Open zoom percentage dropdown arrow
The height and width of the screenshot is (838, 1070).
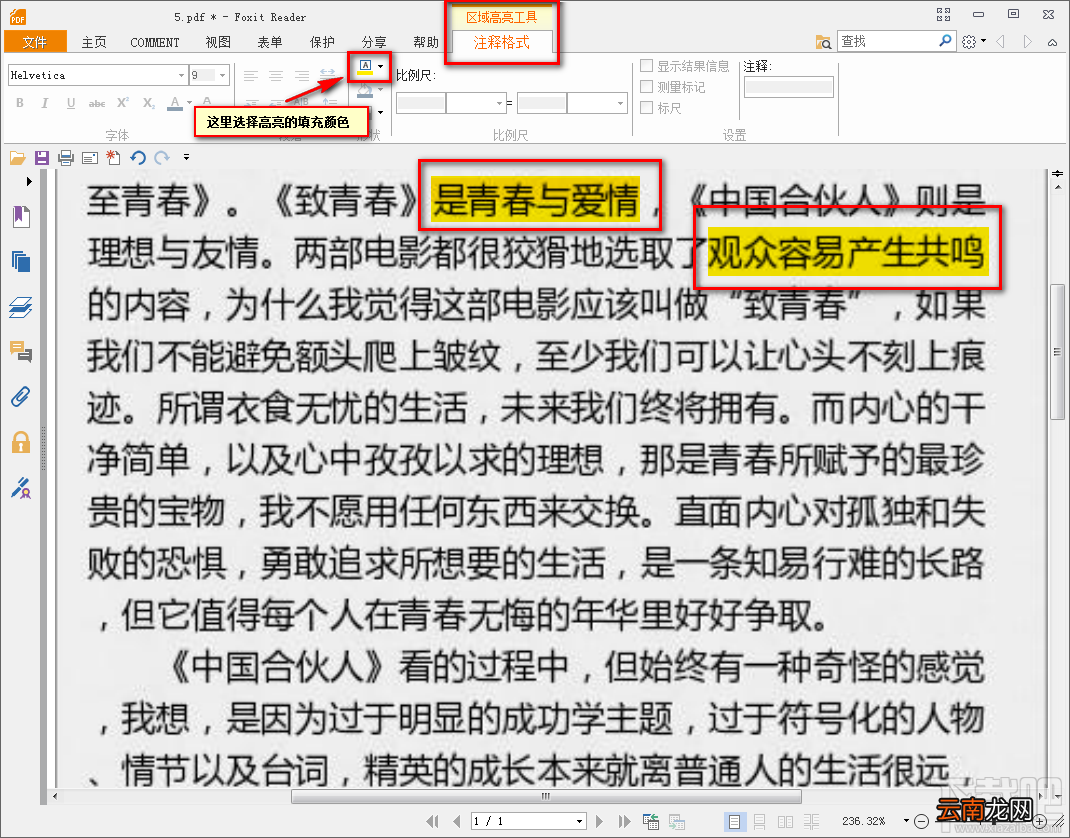906,820
